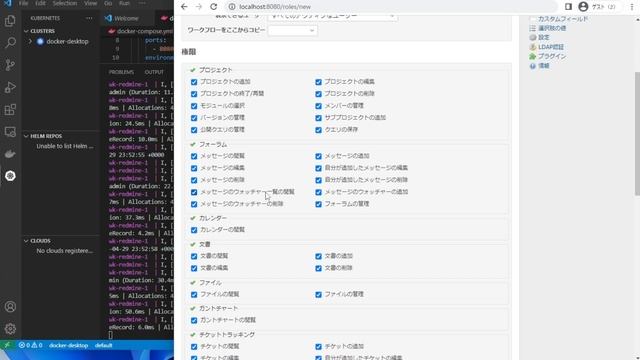
Task: Toggle all チケットトラッキング permissions via green check
Action: pyautogui.click(x=193, y=335)
